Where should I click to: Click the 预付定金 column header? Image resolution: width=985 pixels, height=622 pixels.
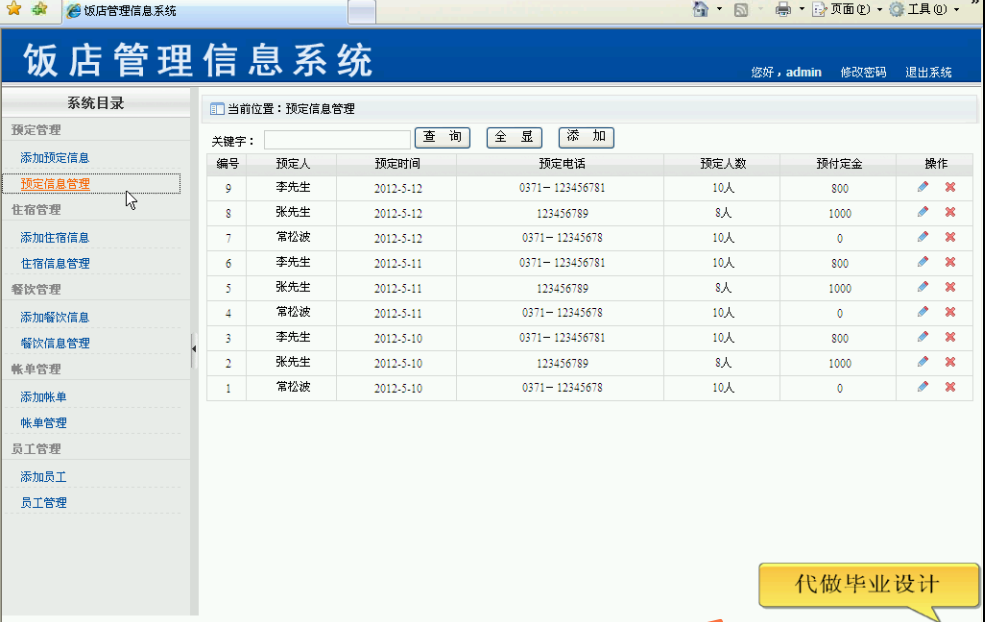(839, 164)
